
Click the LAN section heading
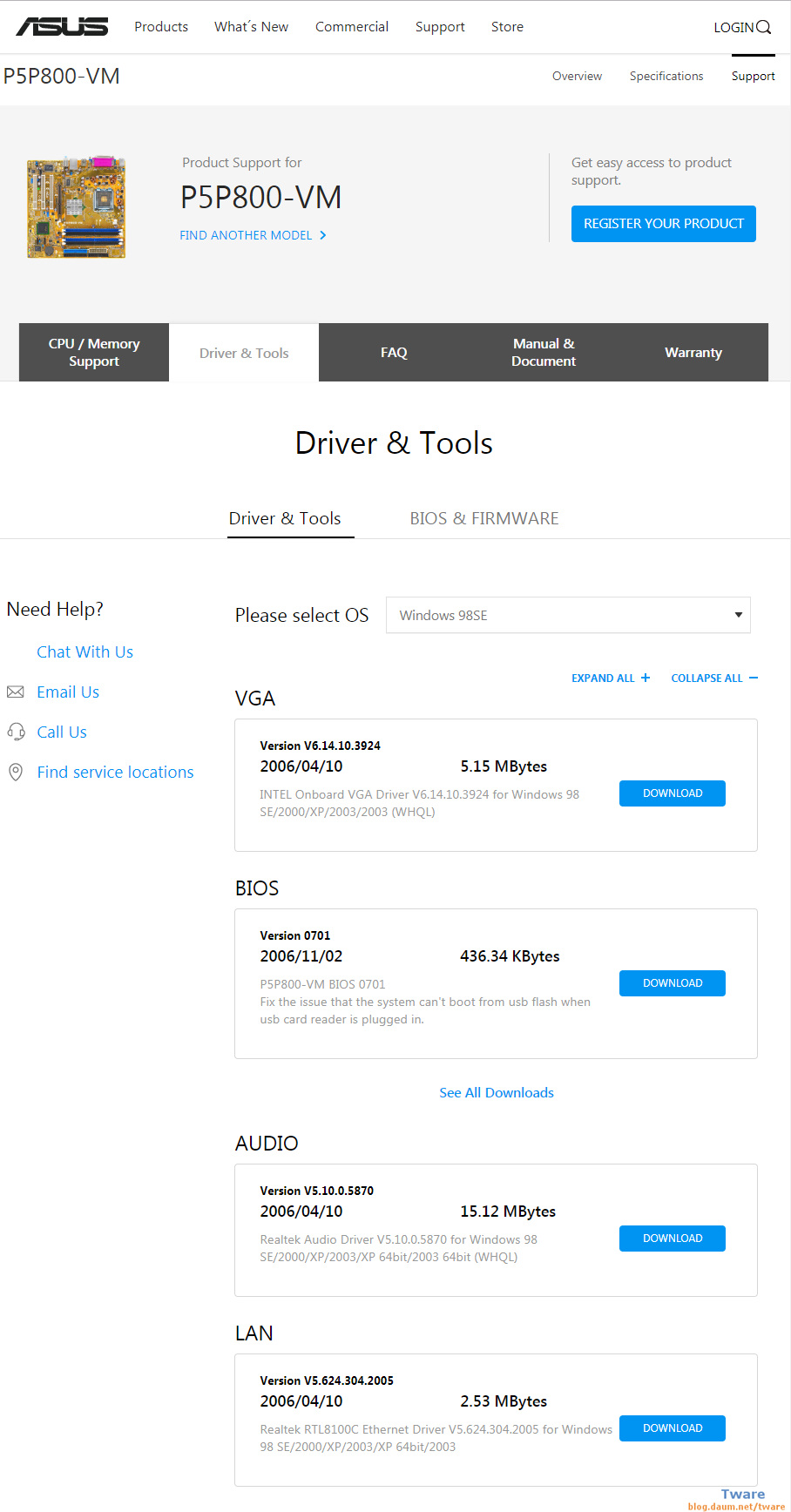(x=254, y=1333)
